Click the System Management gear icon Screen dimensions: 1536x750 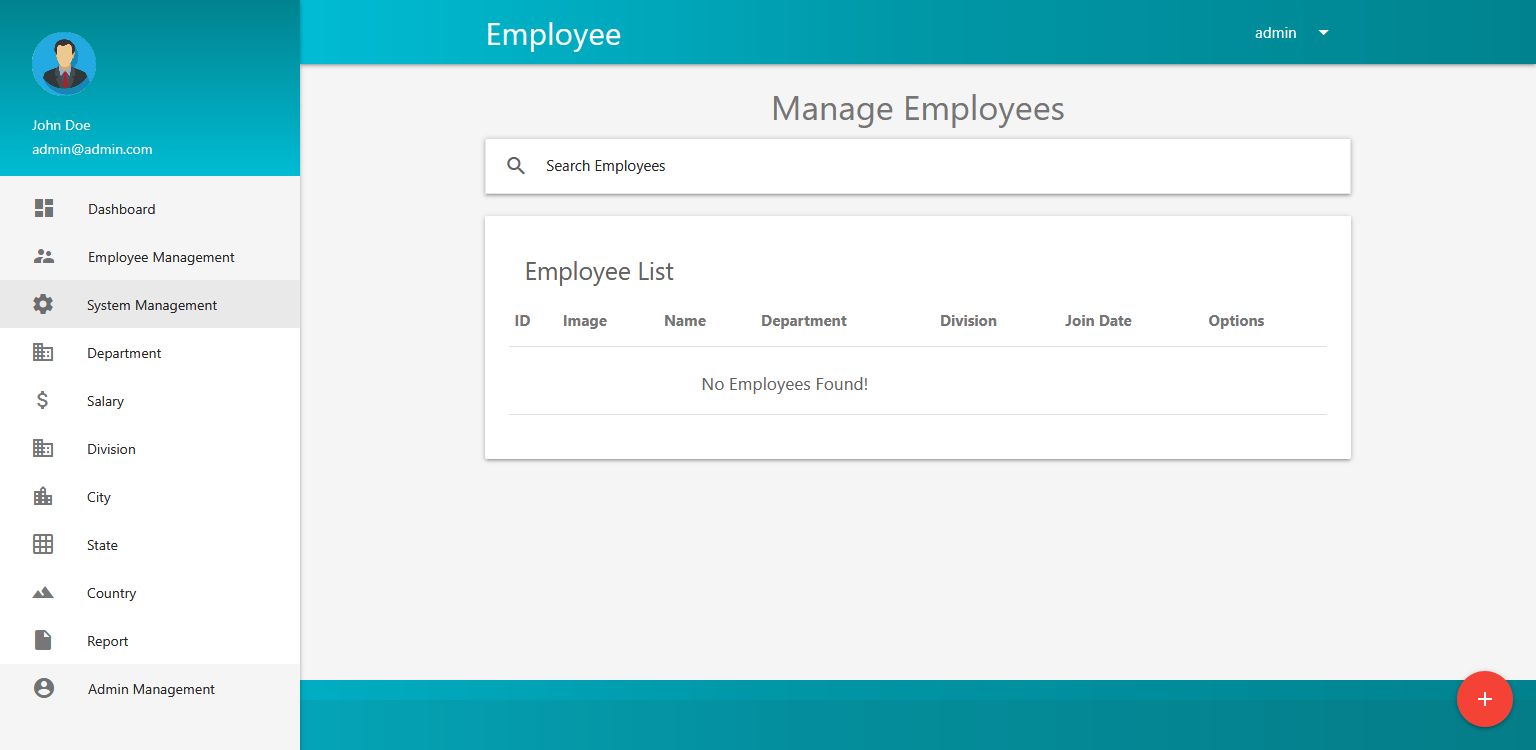pos(43,304)
